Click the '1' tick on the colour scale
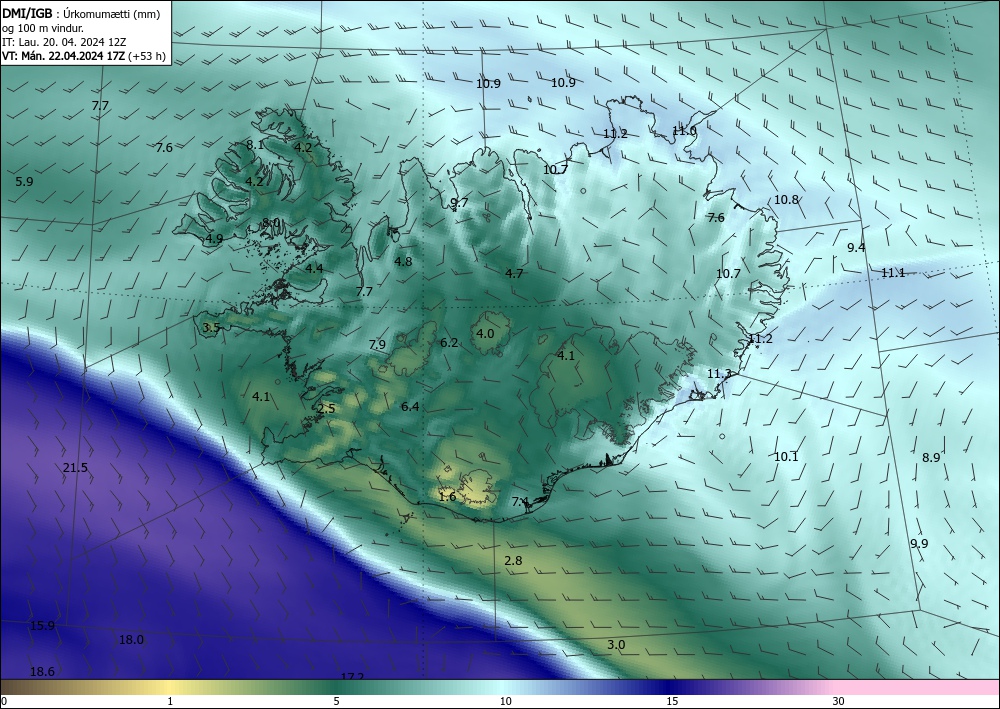Image resolution: width=1000 pixels, height=709 pixels. click(170, 701)
